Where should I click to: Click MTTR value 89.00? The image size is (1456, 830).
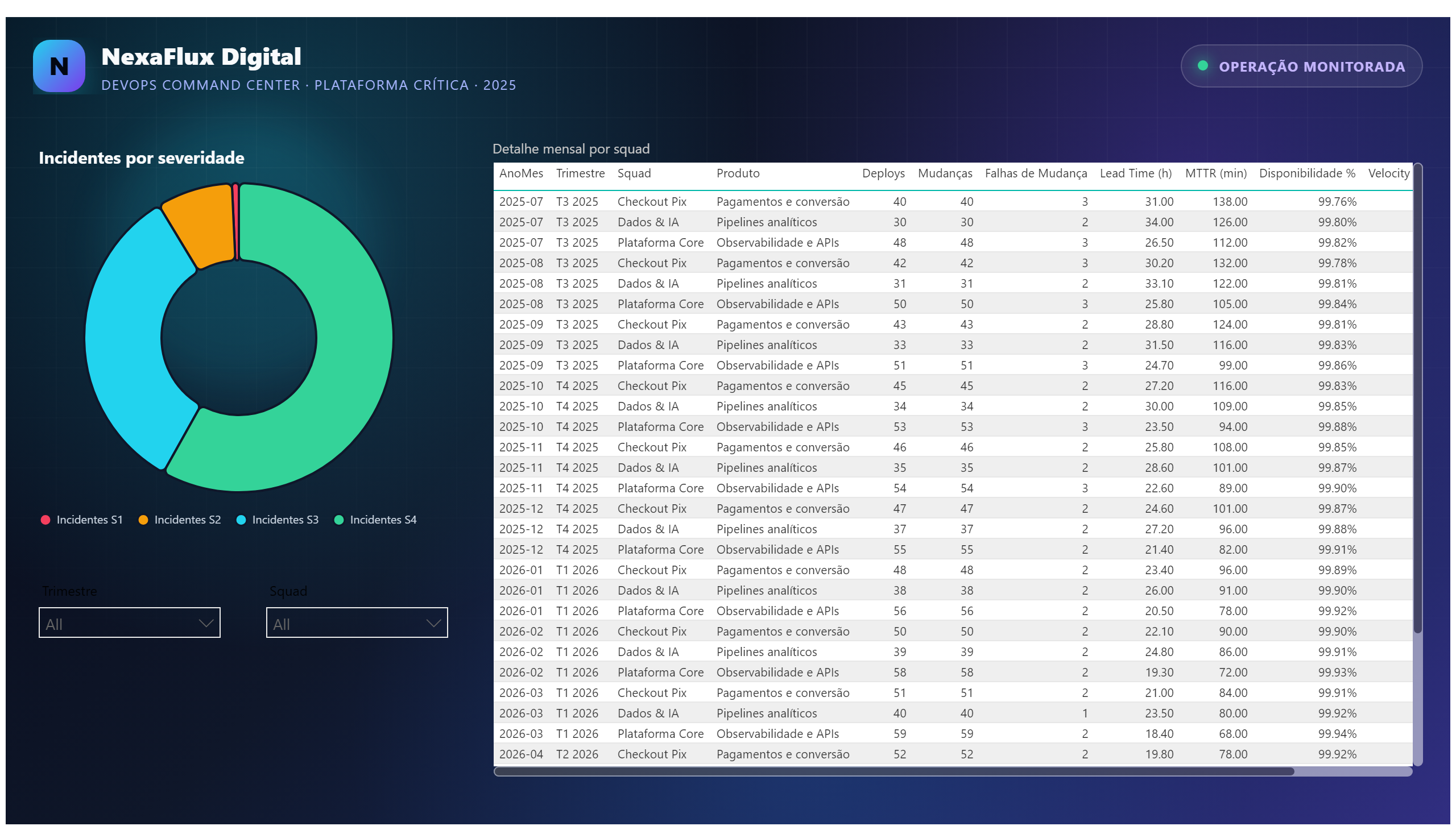coord(1233,488)
